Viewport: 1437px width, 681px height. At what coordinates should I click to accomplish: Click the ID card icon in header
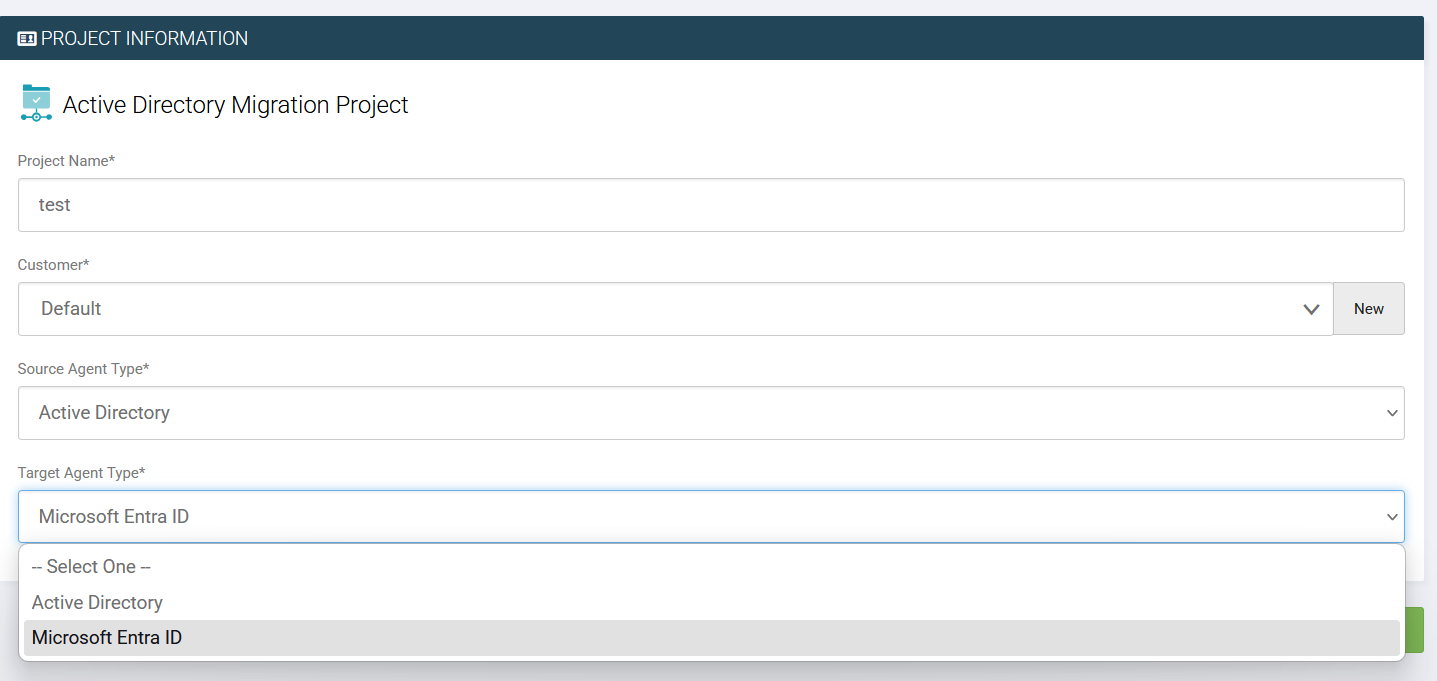27,38
